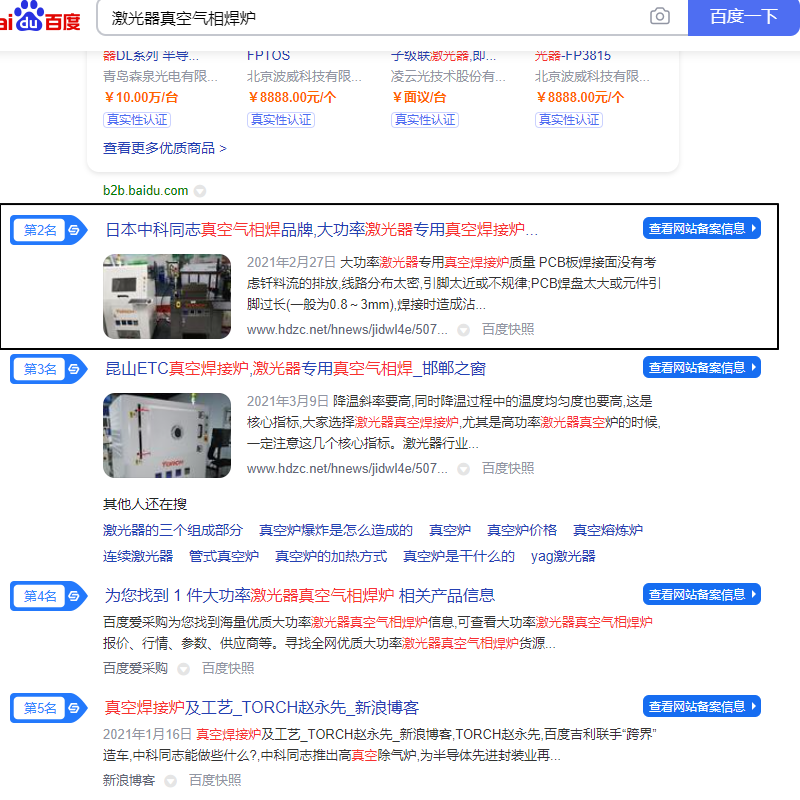Image resolution: width=800 pixels, height=800 pixels.
Task: Open www.hdzc.net URL of 昆山ETC result
Action: [347, 469]
